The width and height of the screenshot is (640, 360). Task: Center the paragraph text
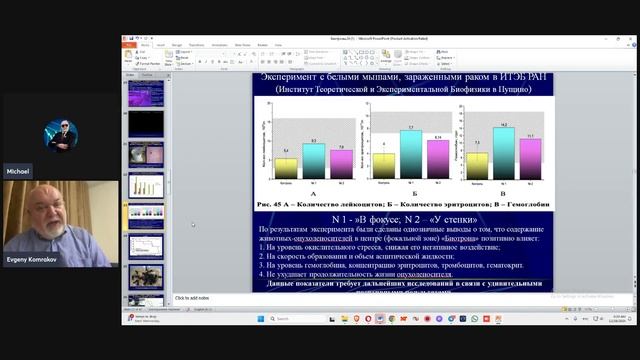pyautogui.click(x=269, y=62)
